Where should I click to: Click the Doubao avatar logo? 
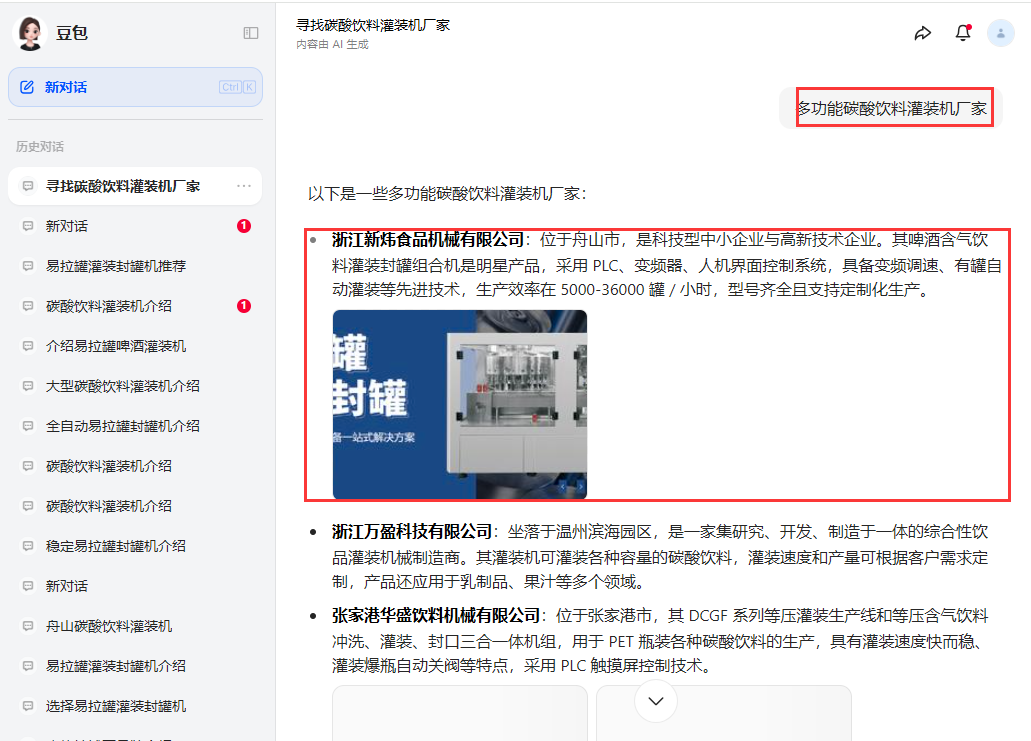tap(30, 33)
